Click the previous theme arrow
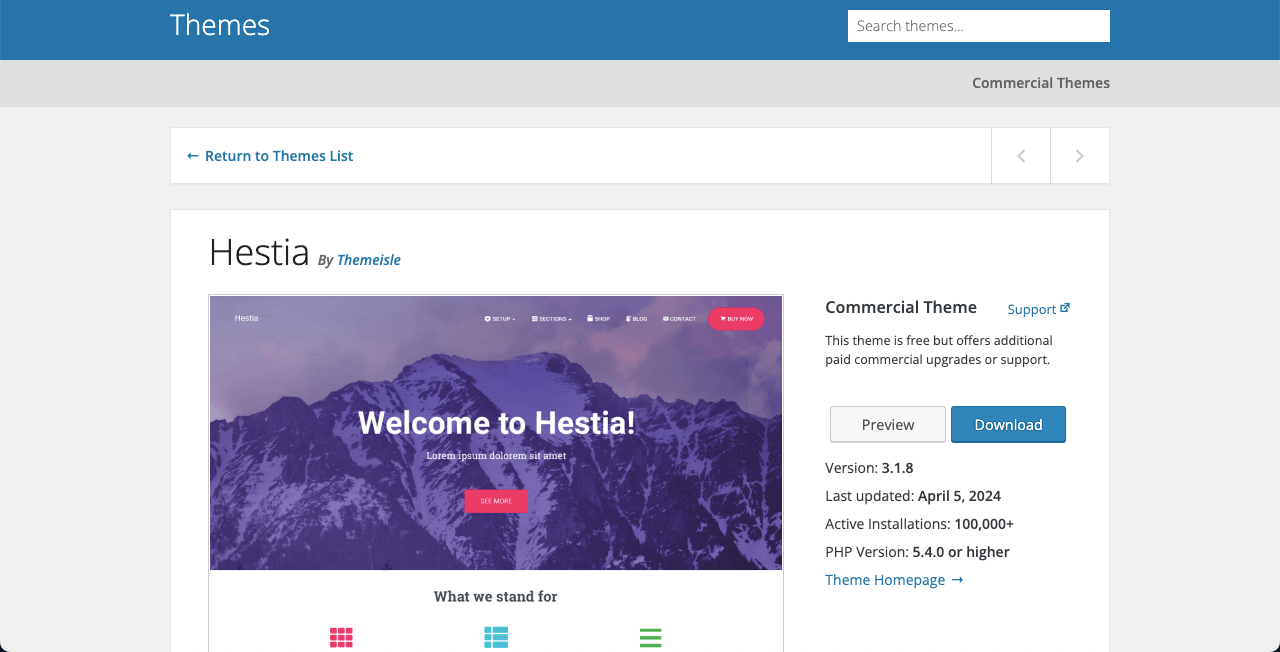This screenshot has height=652, width=1280. [x=1021, y=156]
